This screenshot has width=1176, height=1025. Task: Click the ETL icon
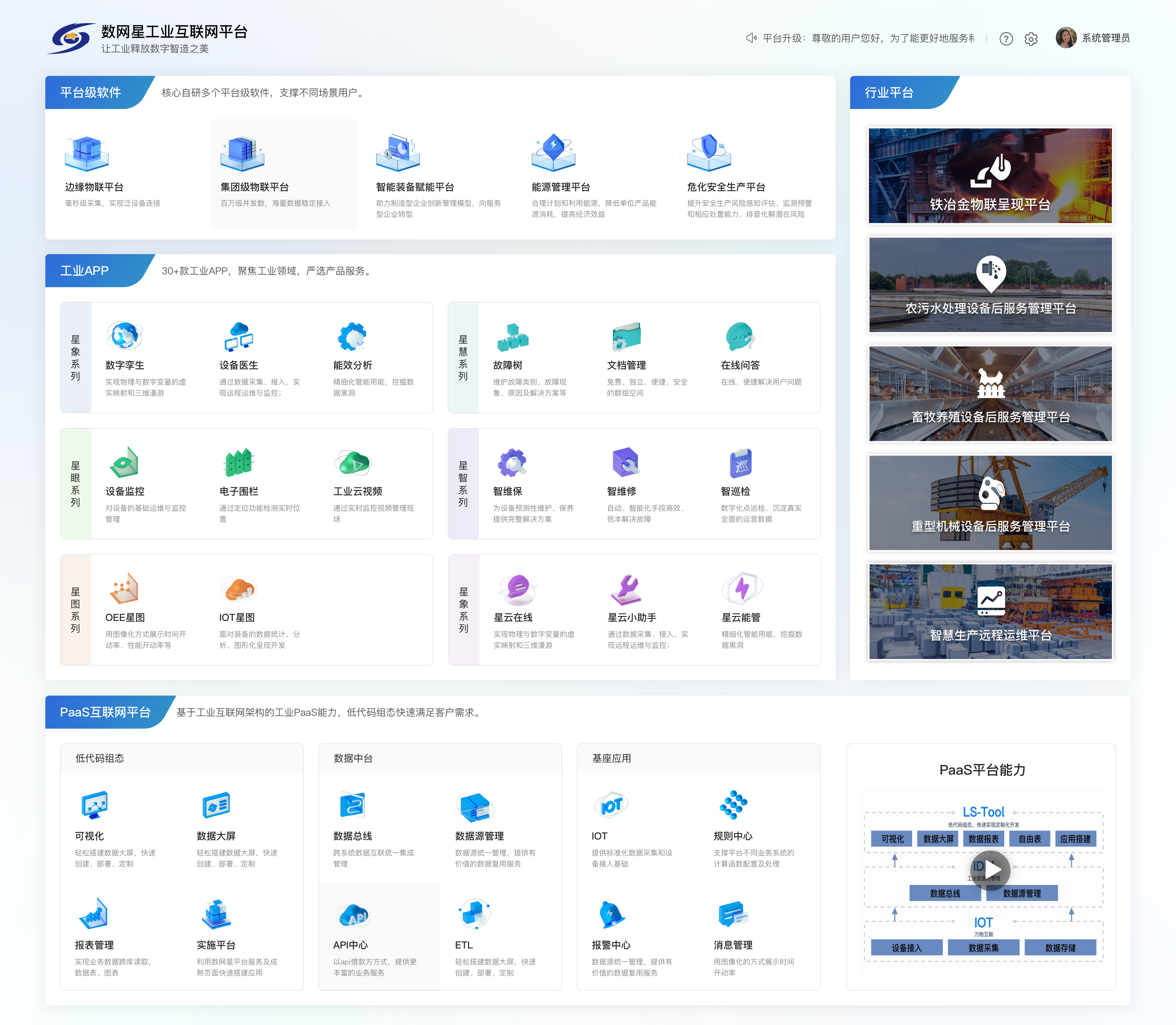pyautogui.click(x=474, y=914)
